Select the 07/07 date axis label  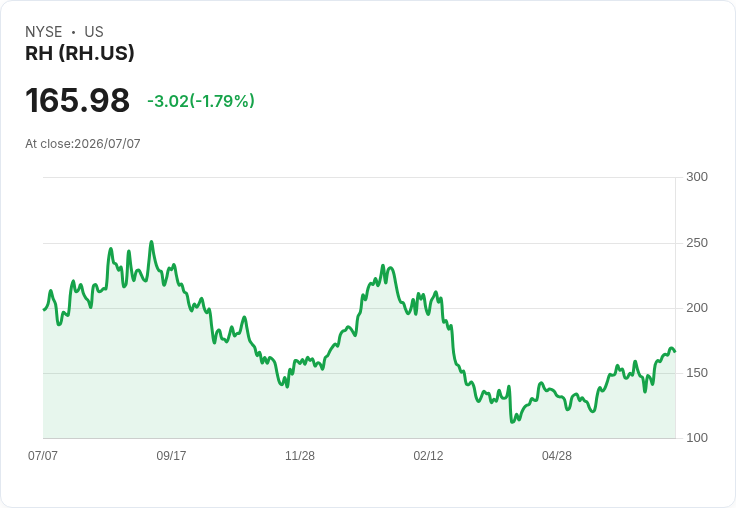pos(43,455)
